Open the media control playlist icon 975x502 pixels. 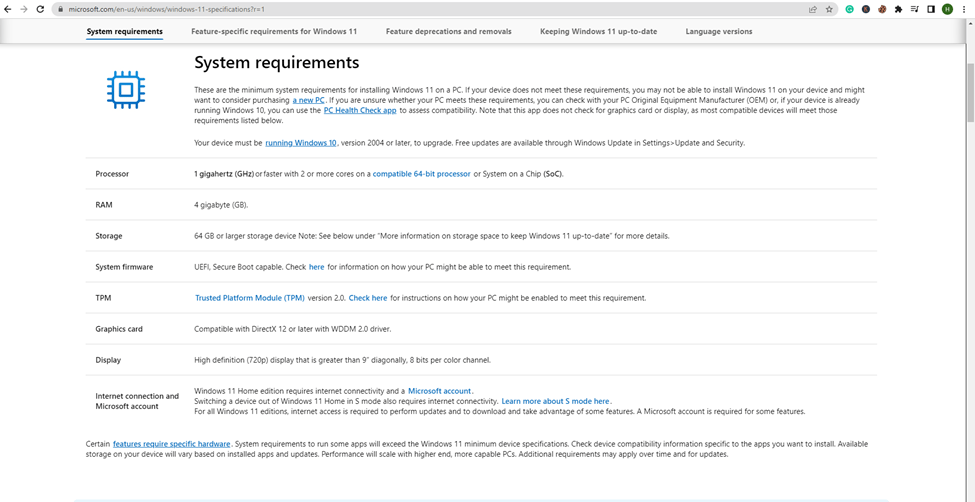pyautogui.click(x=914, y=9)
